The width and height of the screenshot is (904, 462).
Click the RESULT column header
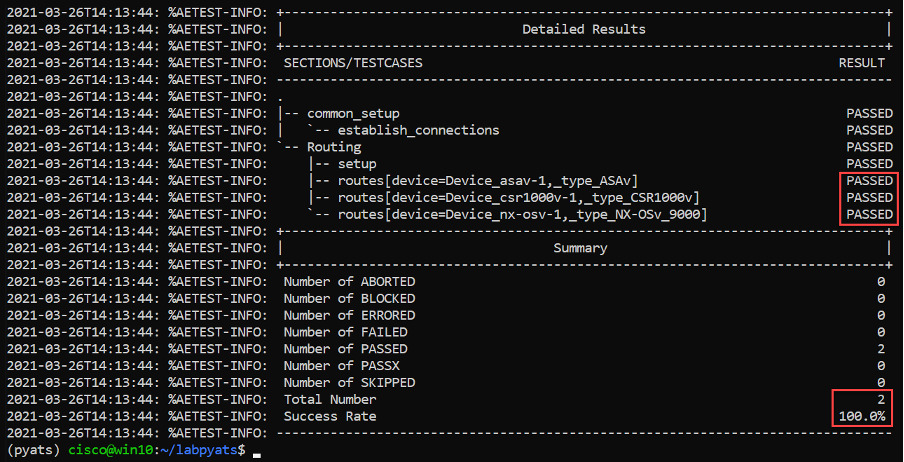(x=861, y=63)
